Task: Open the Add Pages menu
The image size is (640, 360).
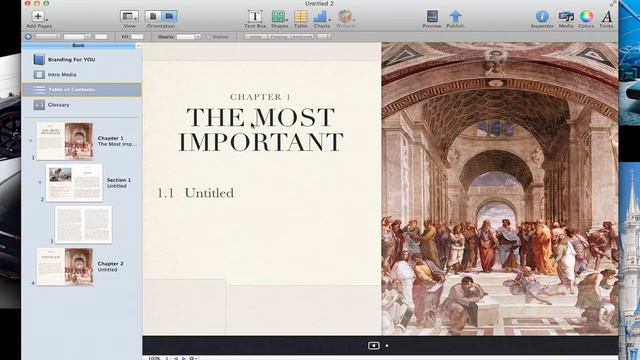Action: click(x=39, y=19)
